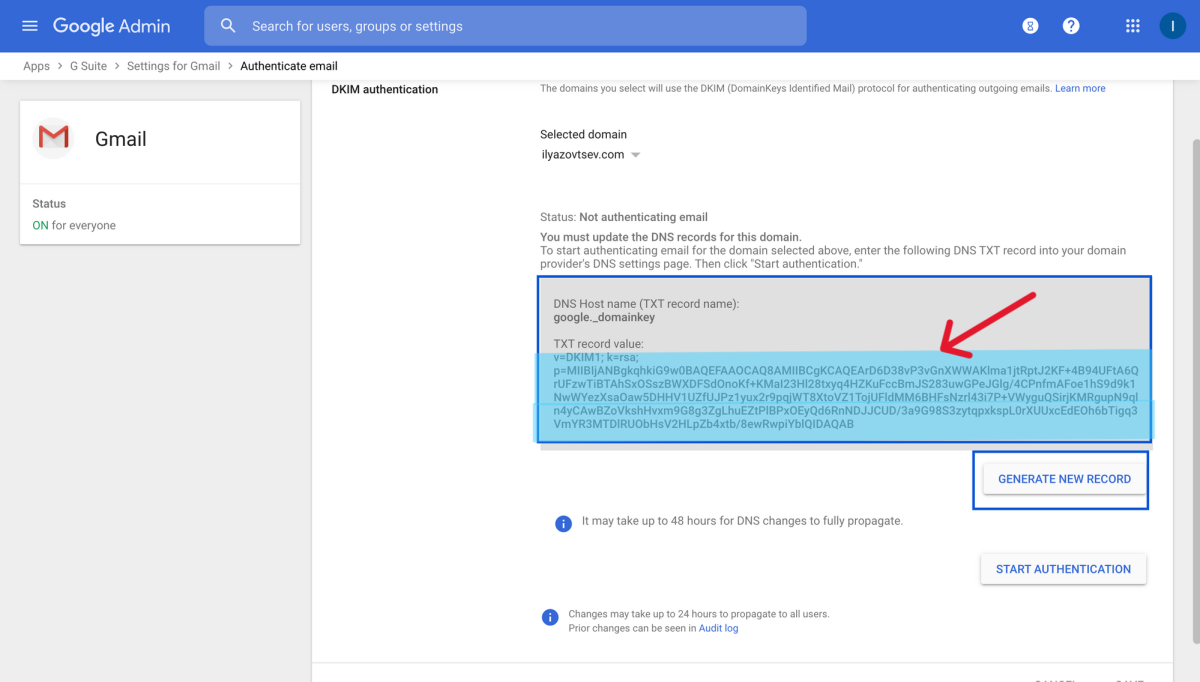Open the support assistant icon
This screenshot has height=682, width=1200.
(x=1030, y=26)
